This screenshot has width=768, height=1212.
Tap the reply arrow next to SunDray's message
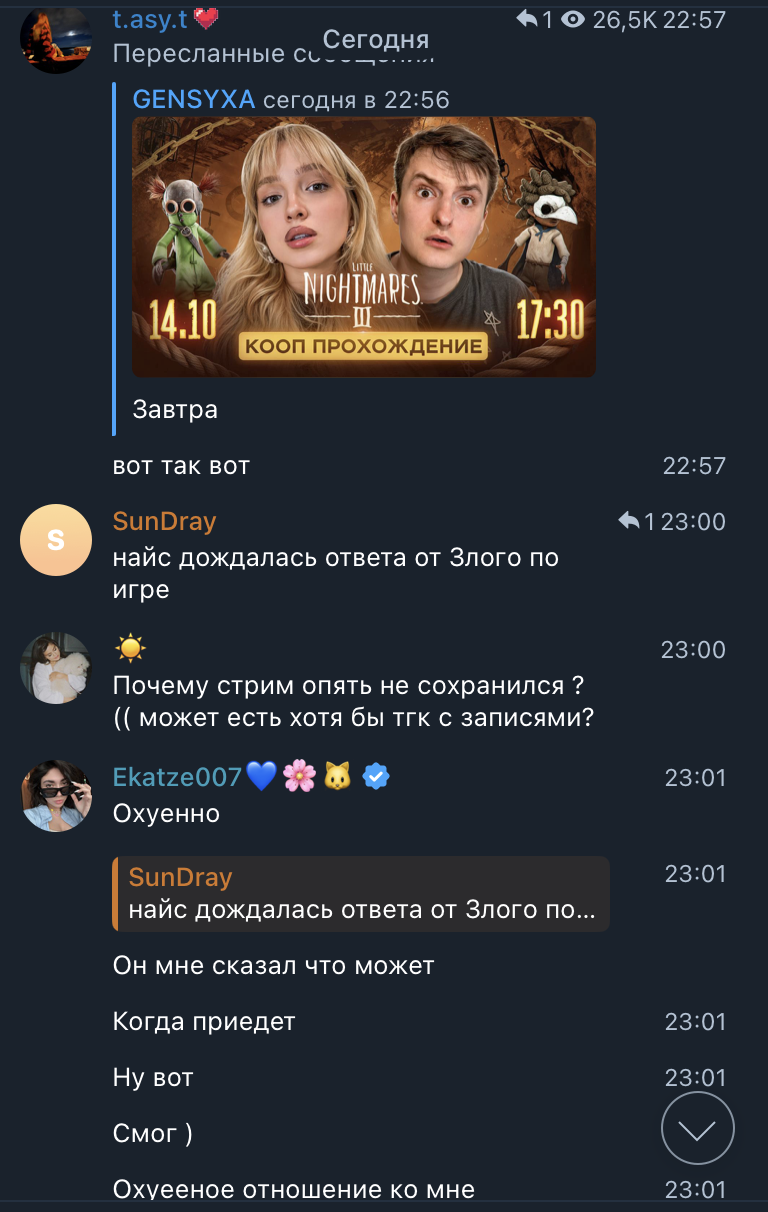(x=636, y=521)
